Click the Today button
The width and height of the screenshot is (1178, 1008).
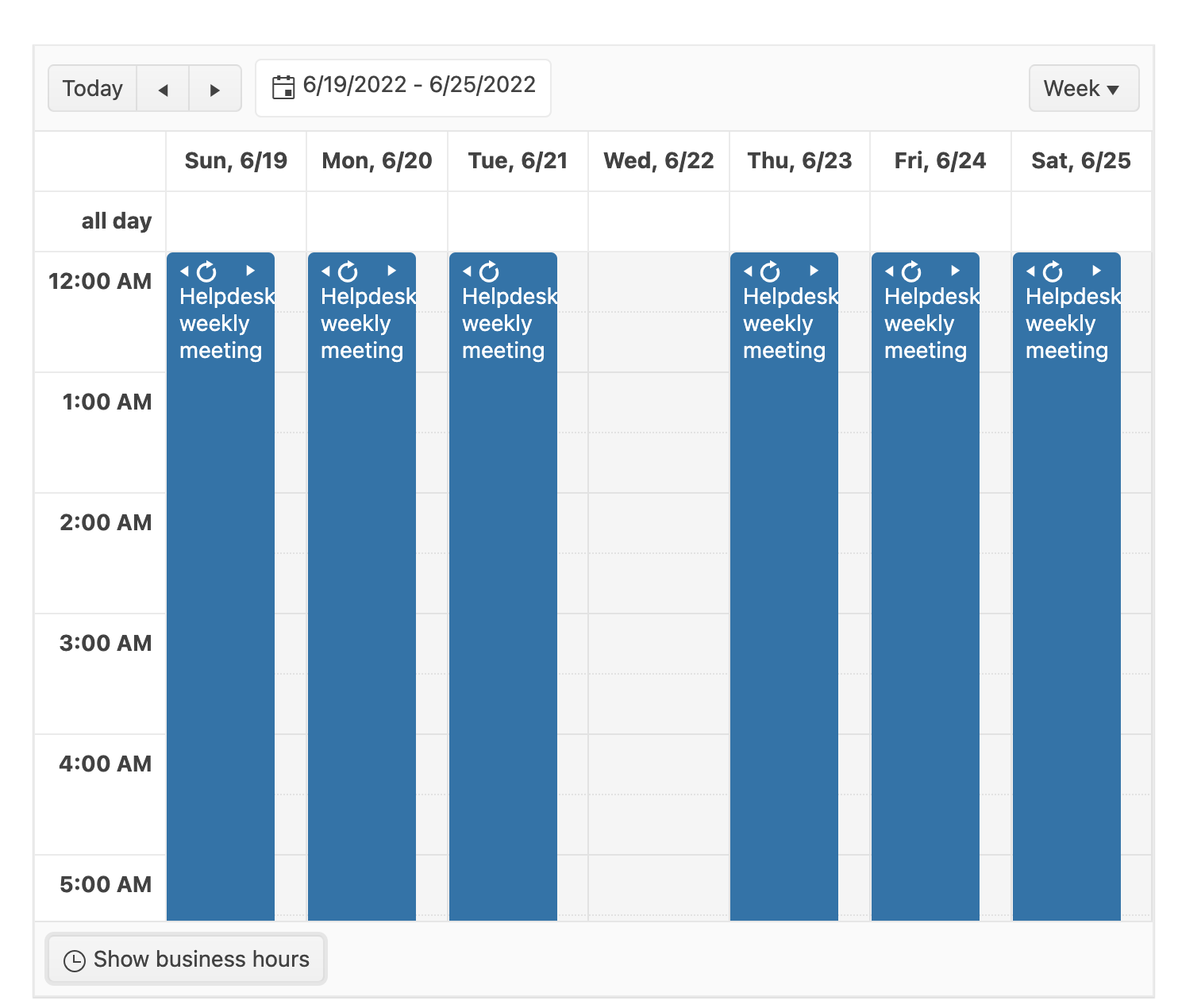[93, 89]
